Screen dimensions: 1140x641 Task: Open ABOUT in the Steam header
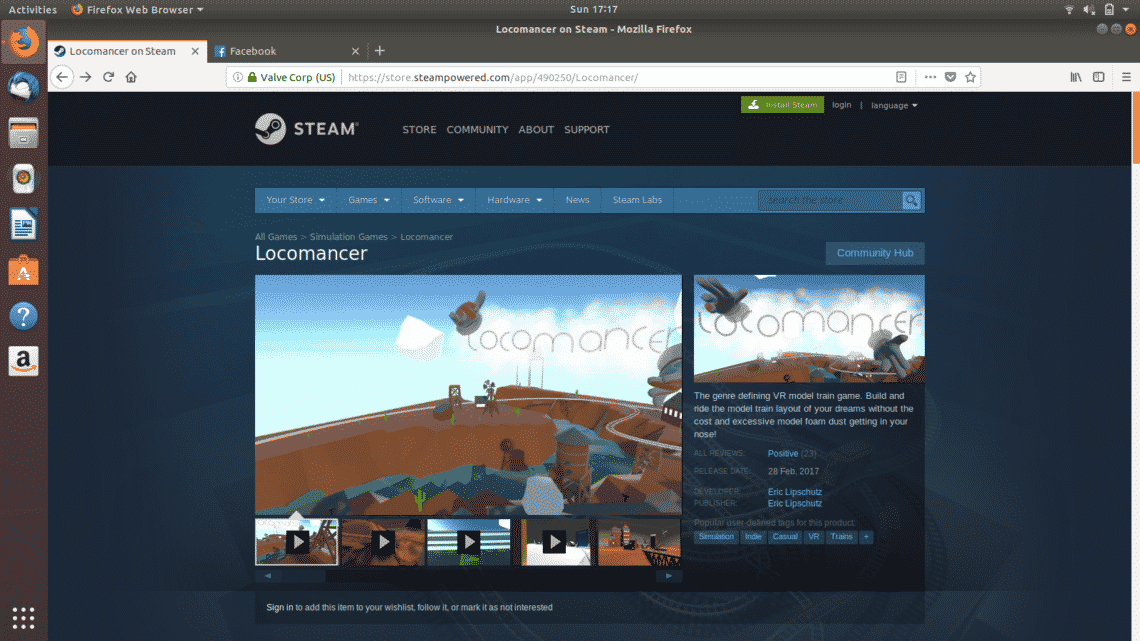(x=536, y=129)
